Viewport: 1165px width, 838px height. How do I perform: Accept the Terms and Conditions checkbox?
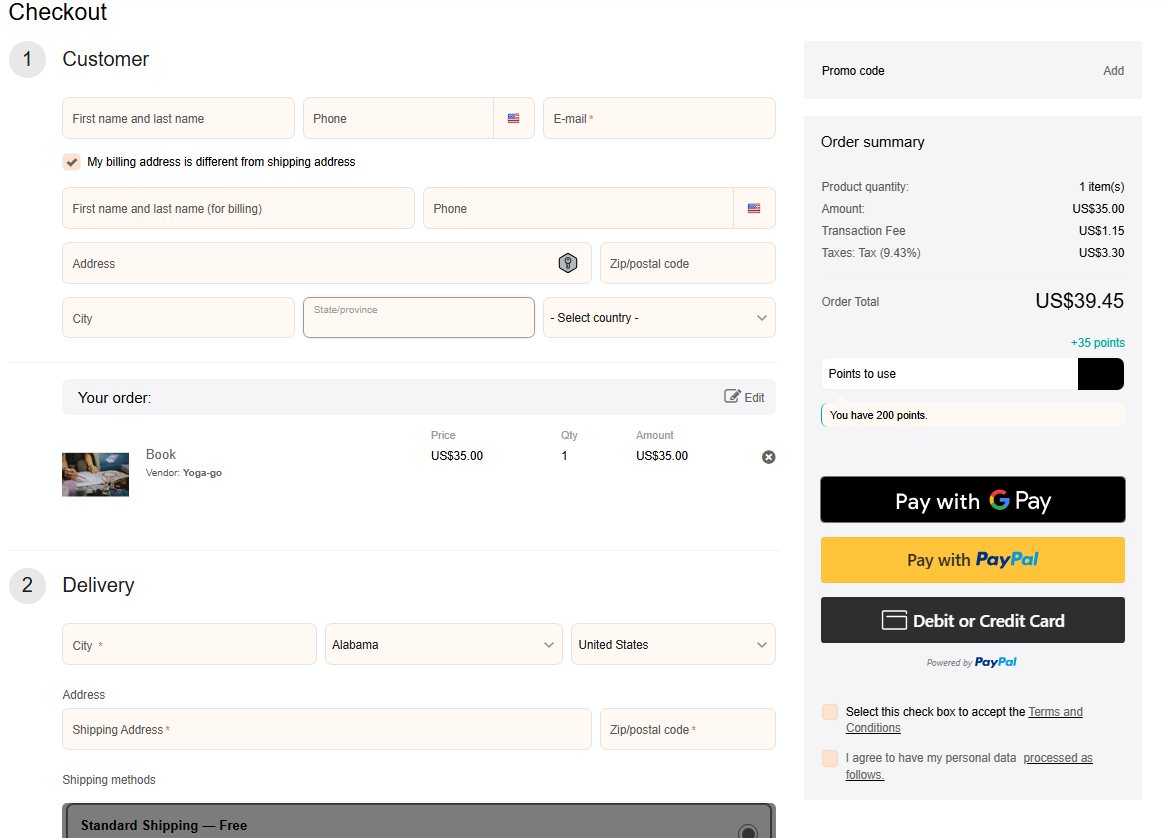(829, 712)
